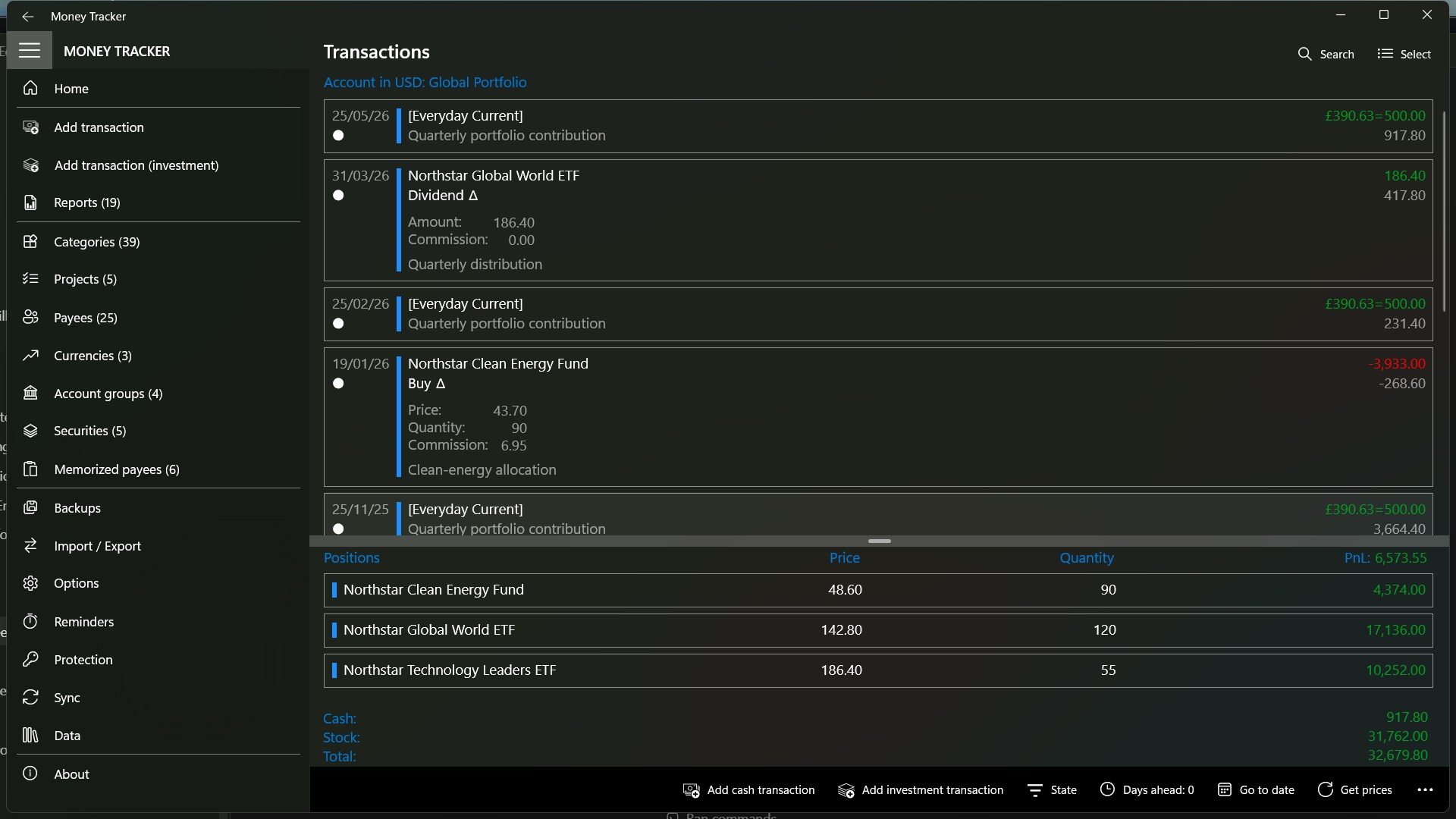Click the Securities (5) layers icon

30,431
